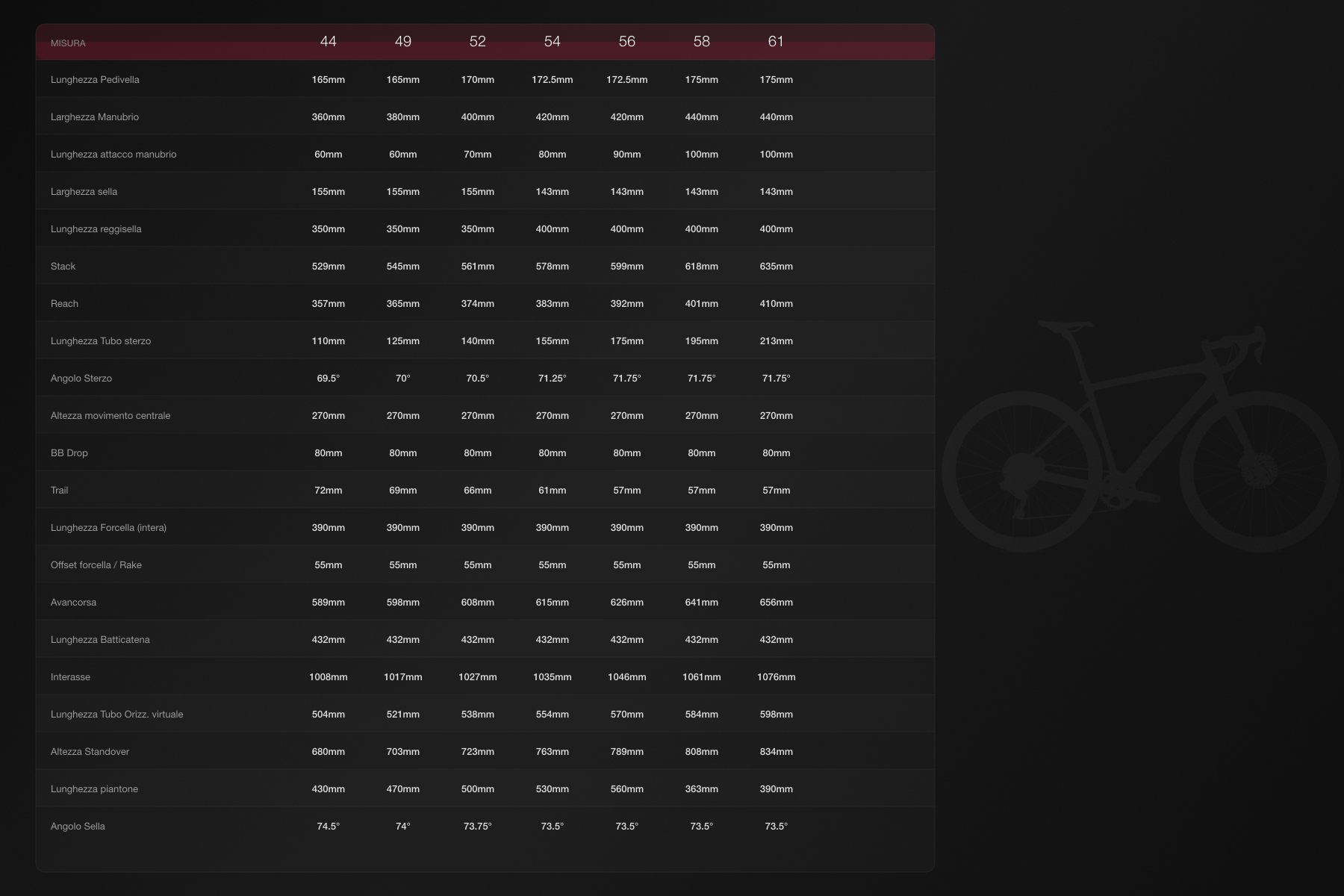Select size 54 column header
The width and height of the screenshot is (1344, 896).
click(553, 43)
